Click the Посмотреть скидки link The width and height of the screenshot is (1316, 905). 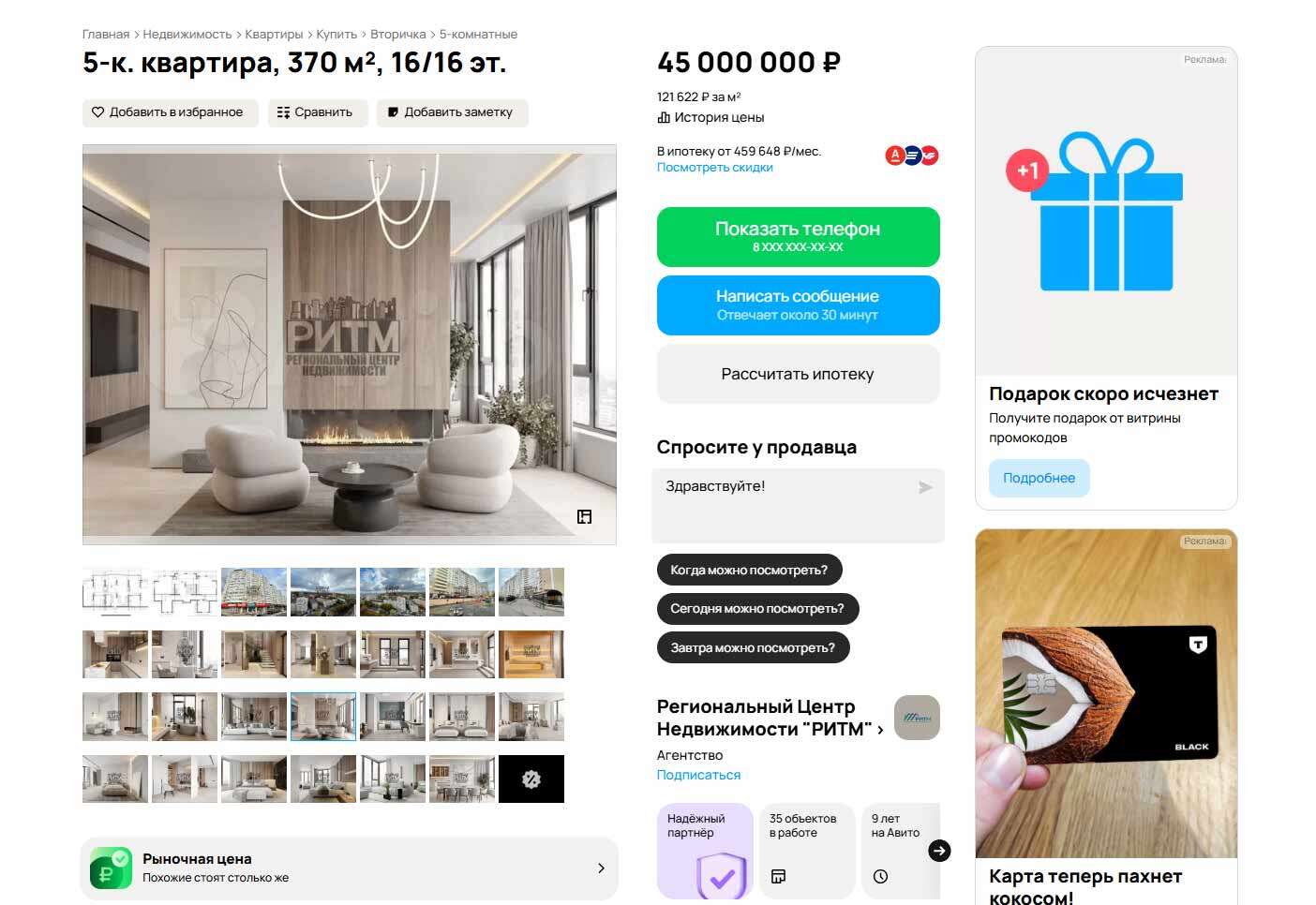coord(715,168)
